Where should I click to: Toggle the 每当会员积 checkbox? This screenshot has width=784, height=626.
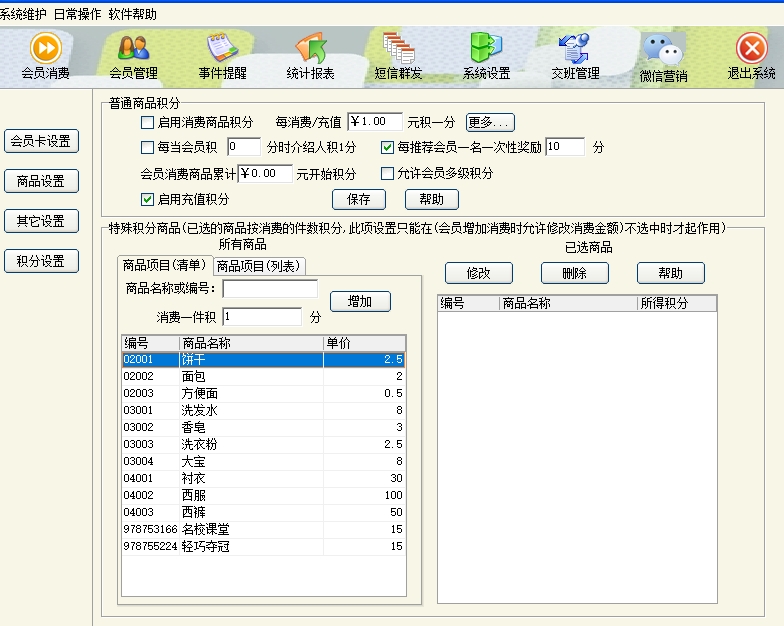point(148,148)
